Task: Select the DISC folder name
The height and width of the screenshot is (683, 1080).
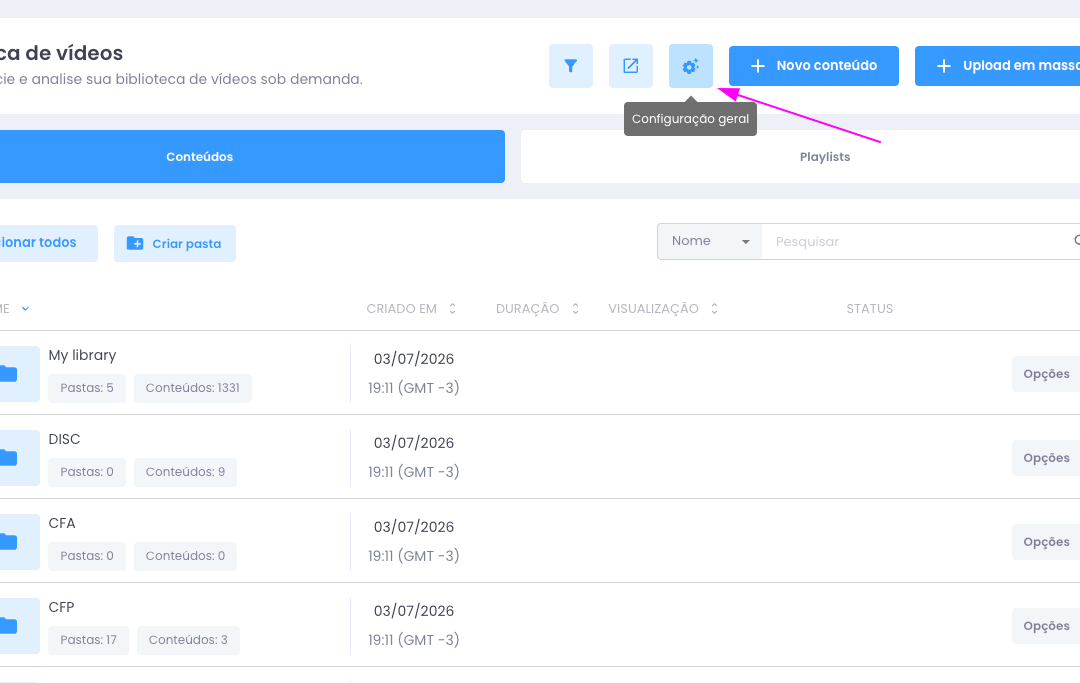Action: coord(65,439)
